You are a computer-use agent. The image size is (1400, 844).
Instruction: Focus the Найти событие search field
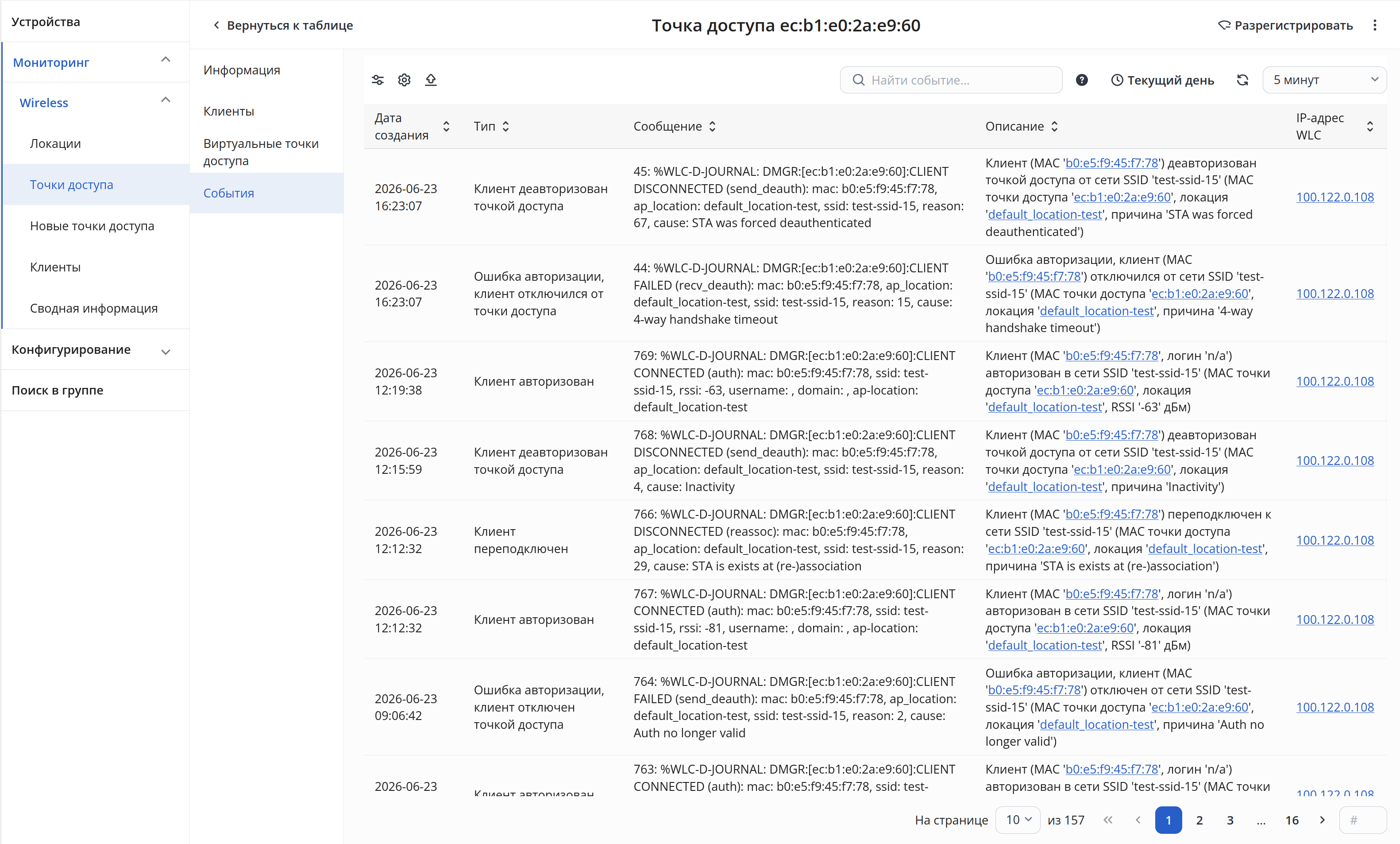click(951, 80)
